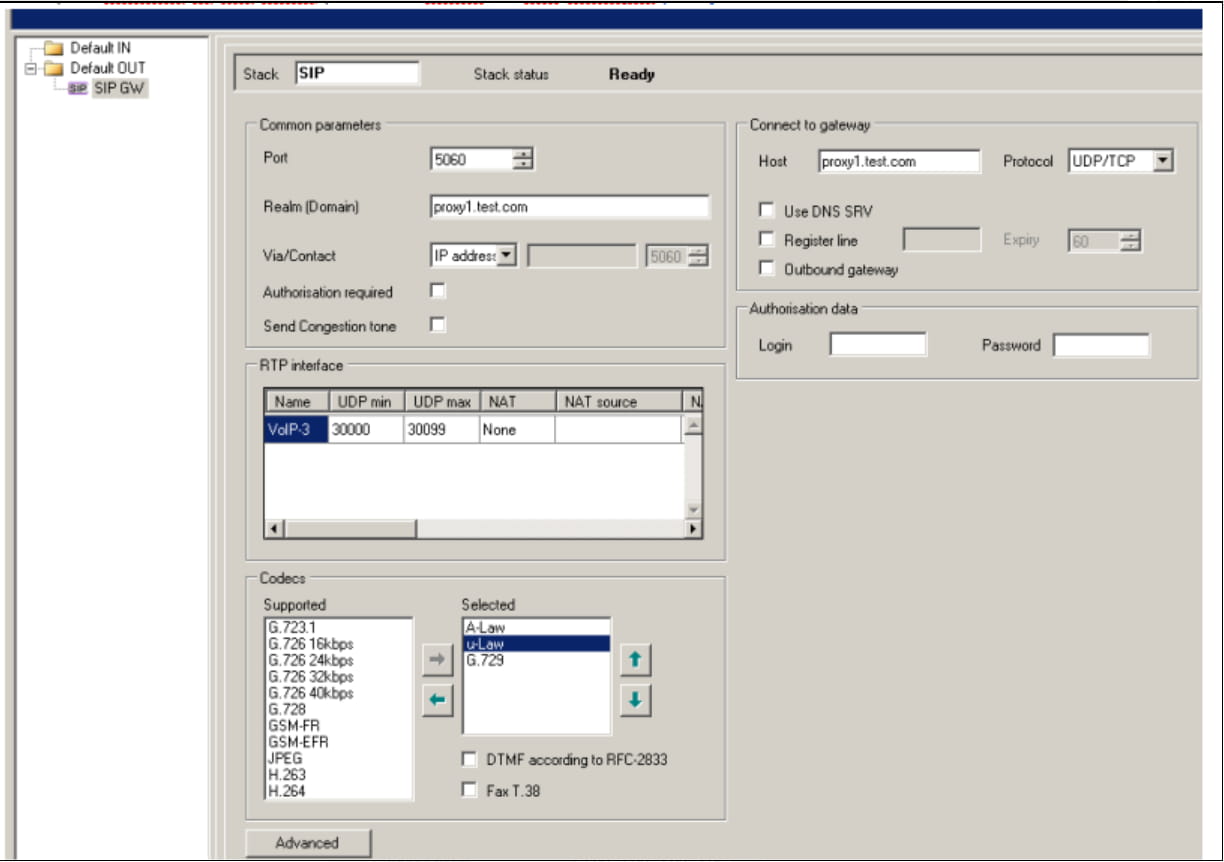Select G.729 in Selected codecs
This screenshot has height=862, width=1224.
click(x=536, y=660)
